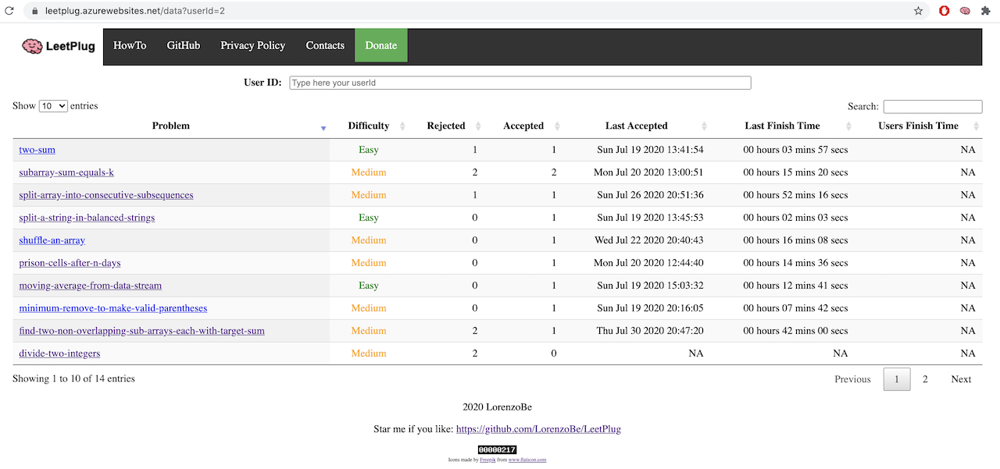Sort by the Rejected column header
Image resolution: width=1000 pixels, height=469 pixels.
(x=446, y=126)
